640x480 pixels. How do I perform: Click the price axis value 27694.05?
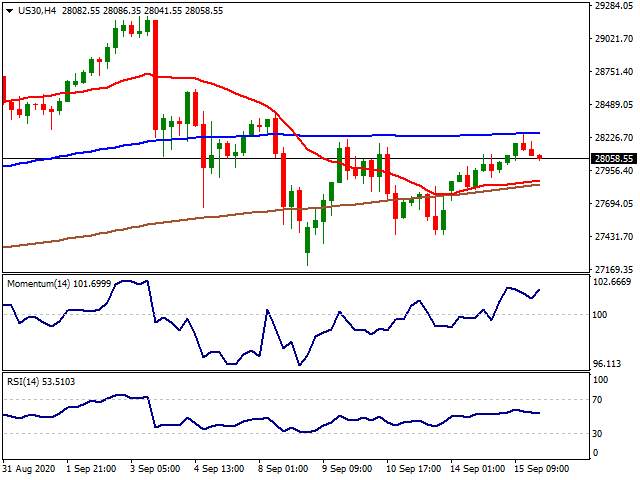[614, 203]
